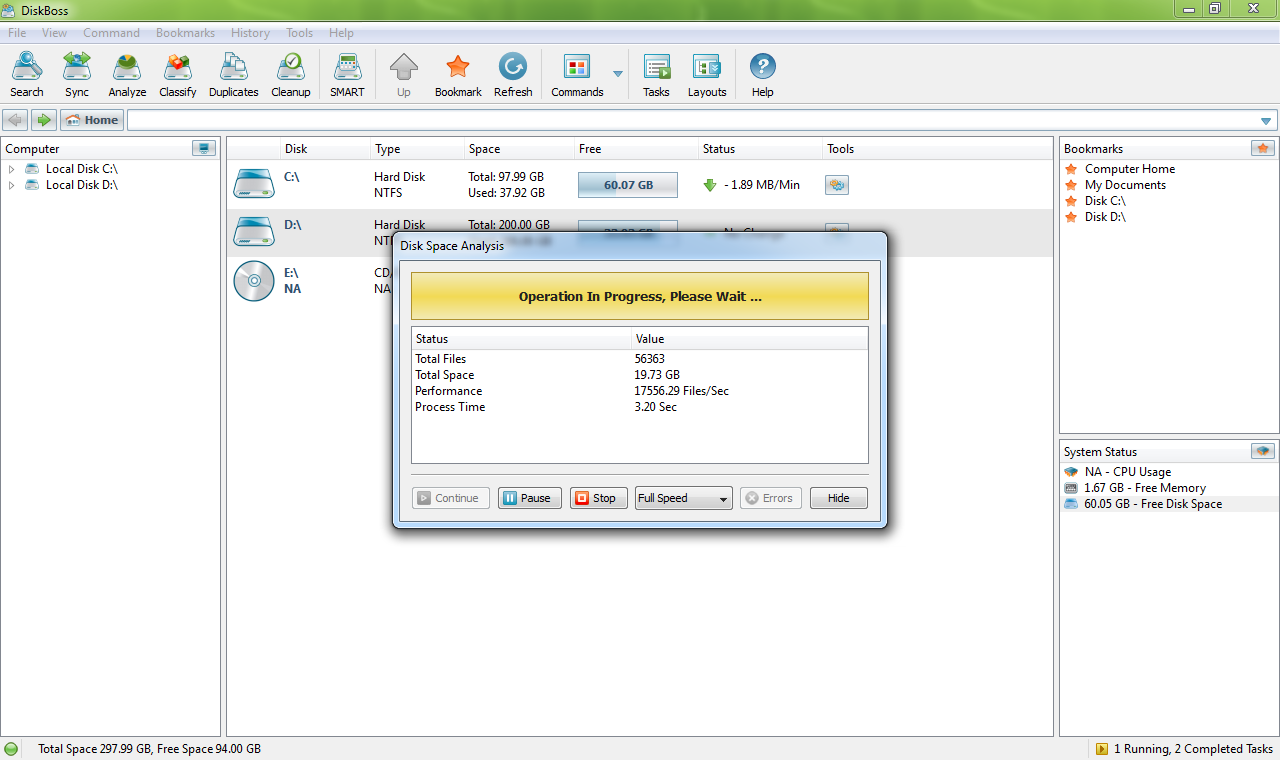
Task: Click the Total Files row in dialog
Action: pos(640,359)
